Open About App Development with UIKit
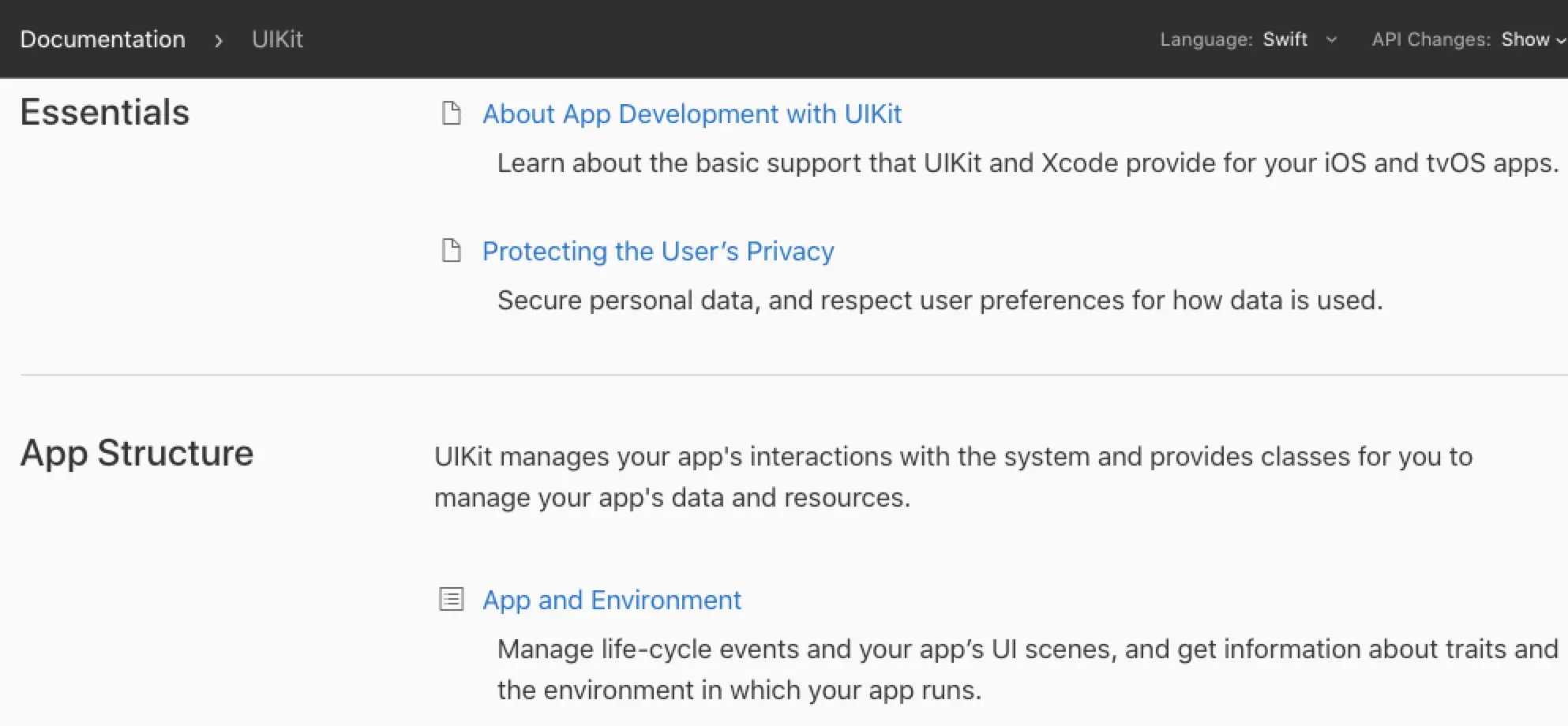Image resolution: width=1568 pixels, height=726 pixels. [x=692, y=114]
